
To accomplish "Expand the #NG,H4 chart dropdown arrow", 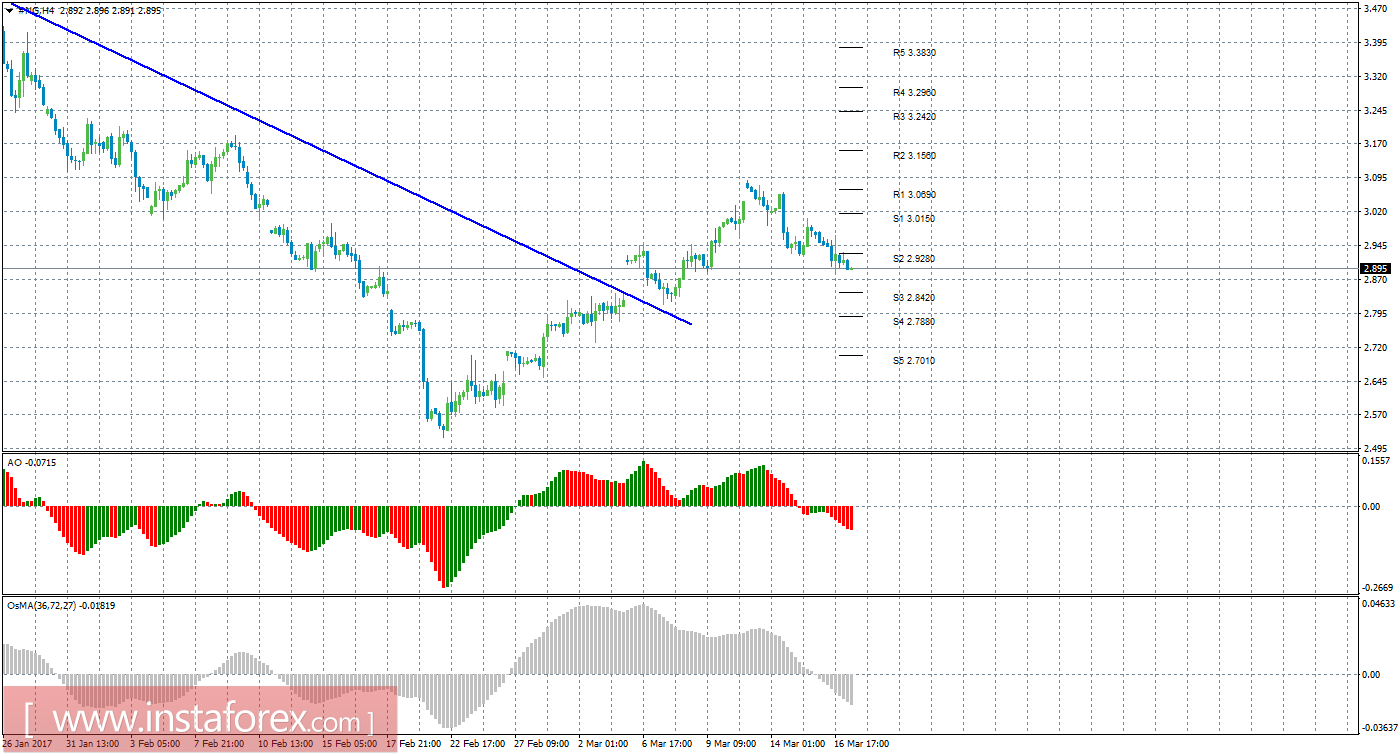I will coord(10,10).
